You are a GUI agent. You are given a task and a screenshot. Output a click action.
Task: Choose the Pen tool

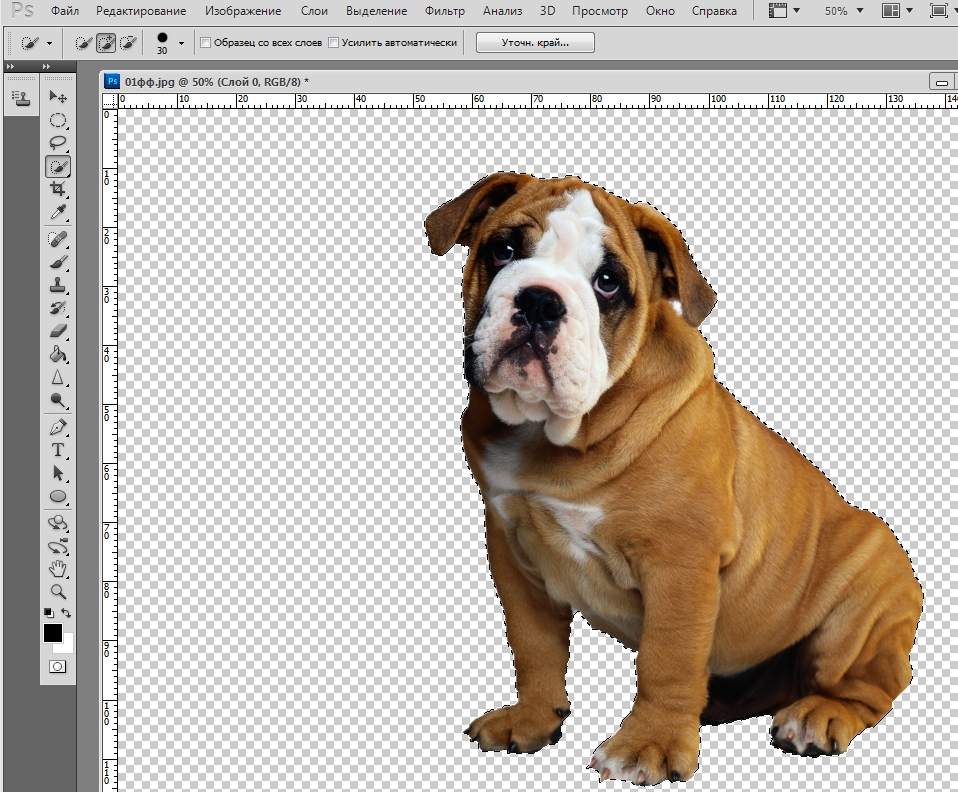[58, 427]
